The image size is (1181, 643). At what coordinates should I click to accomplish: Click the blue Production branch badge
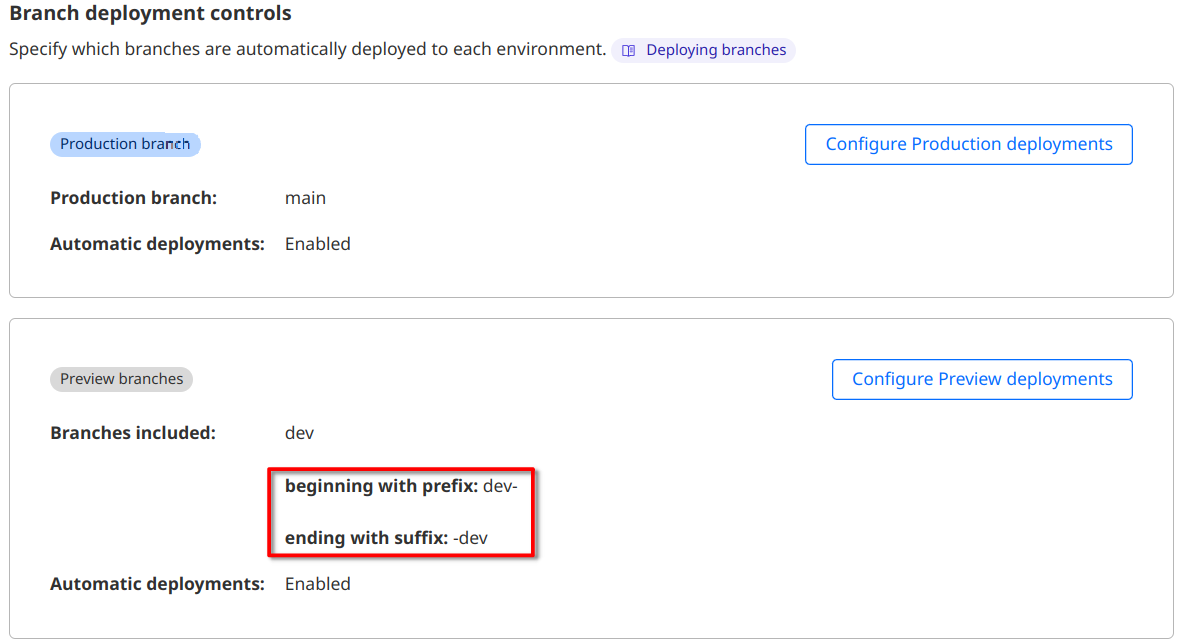pyautogui.click(x=125, y=144)
